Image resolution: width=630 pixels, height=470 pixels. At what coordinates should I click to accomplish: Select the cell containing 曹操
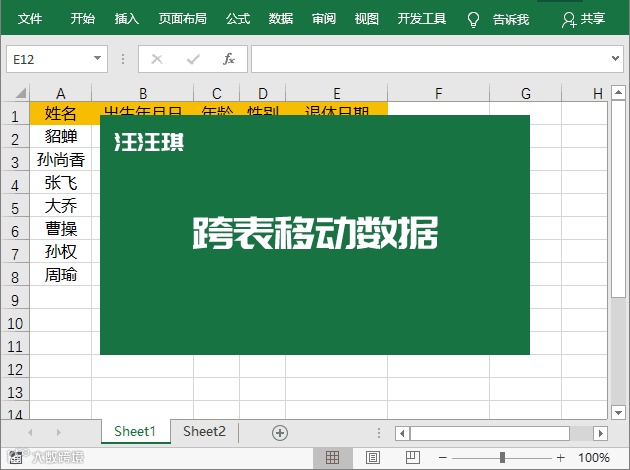point(61,228)
